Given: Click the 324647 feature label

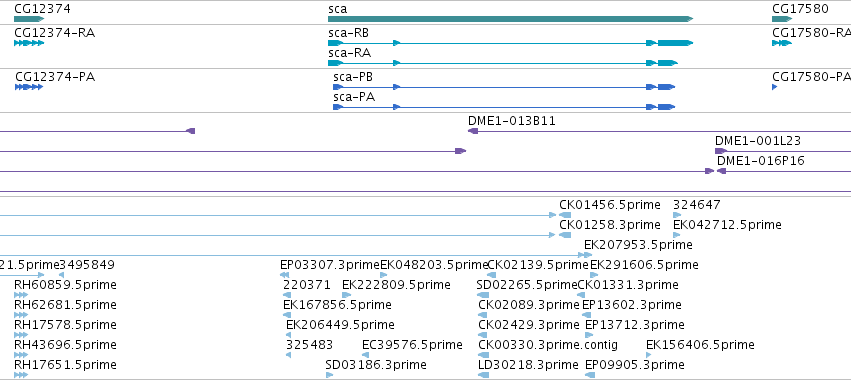Looking at the screenshot, I should tap(697, 205).
